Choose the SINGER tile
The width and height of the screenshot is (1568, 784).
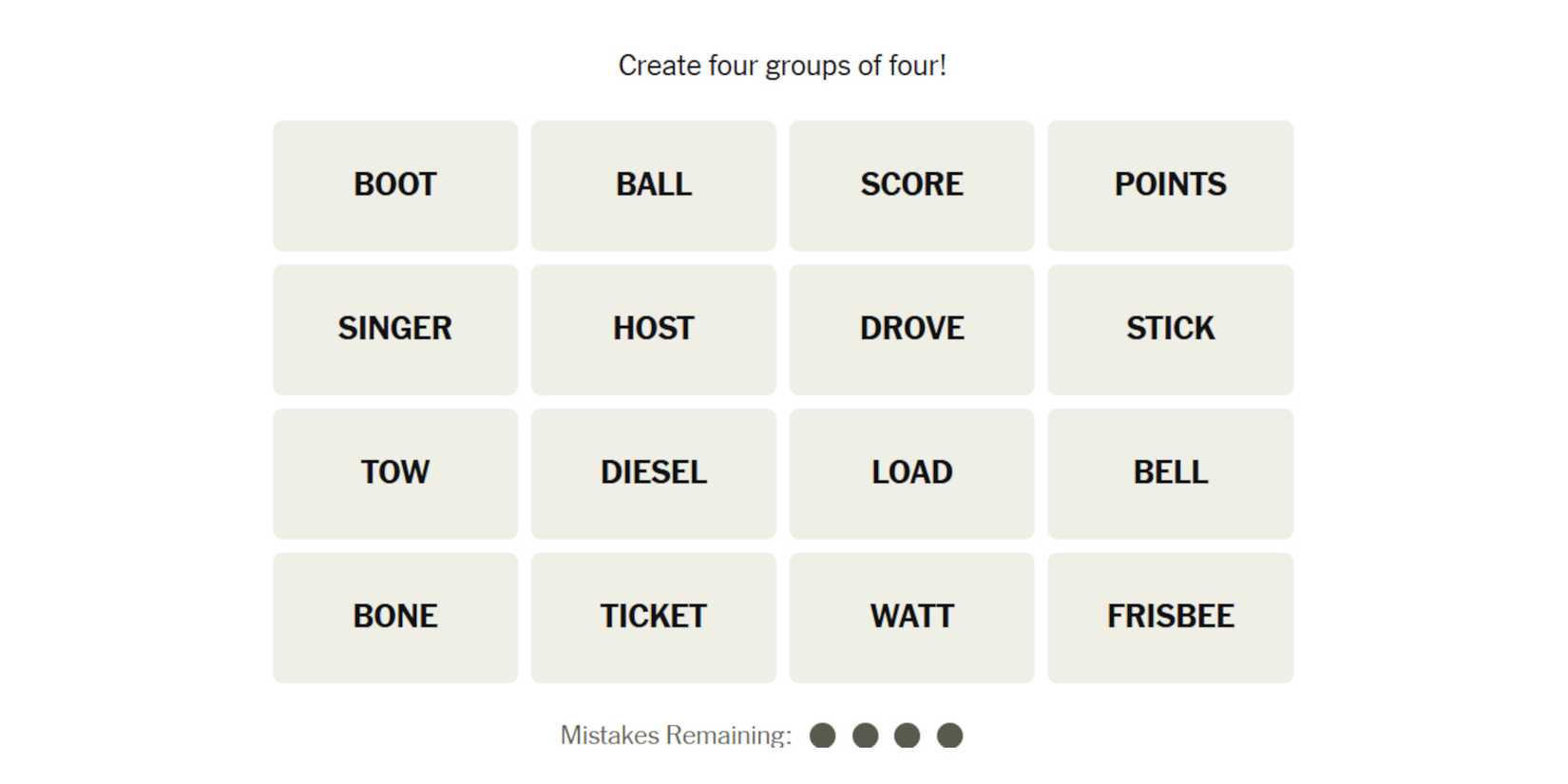tap(395, 330)
